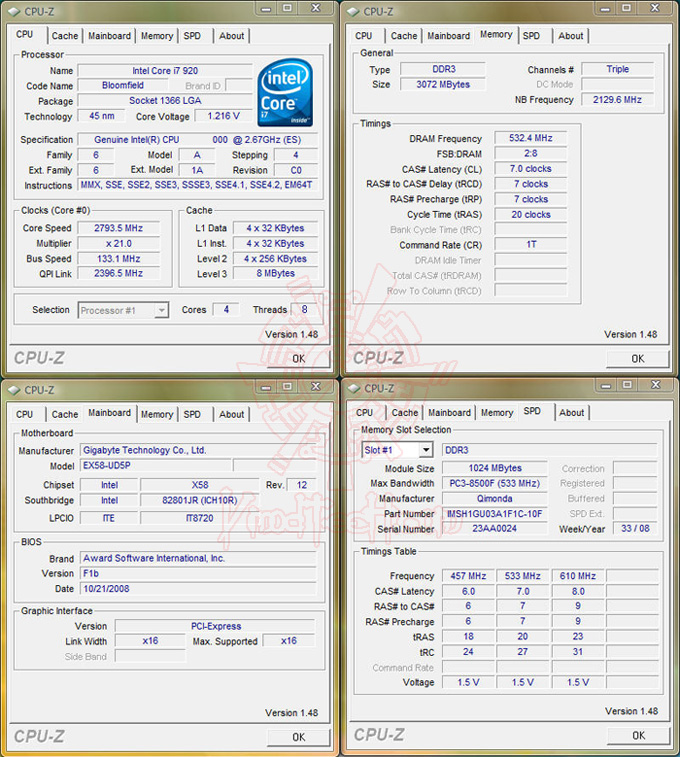
Task: Close the SPD CPU-Z window
Action: (x=655, y=385)
